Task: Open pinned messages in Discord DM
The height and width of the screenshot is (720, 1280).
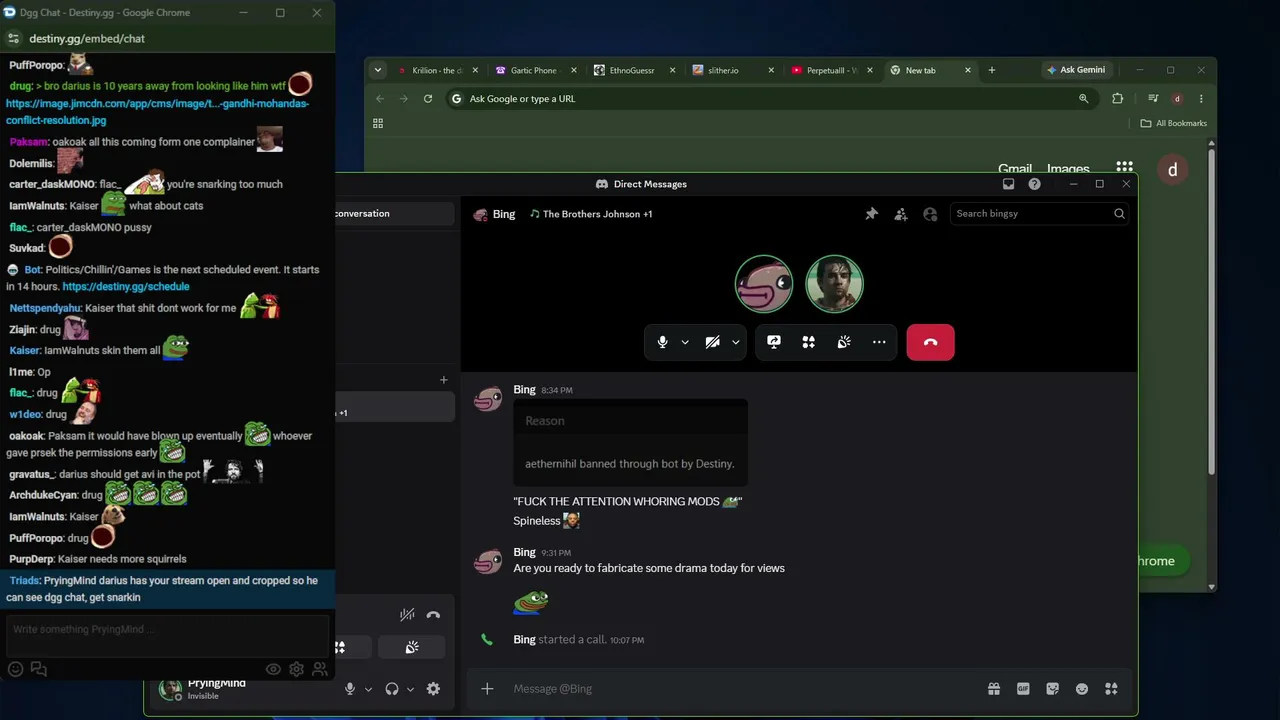Action: 871,214
